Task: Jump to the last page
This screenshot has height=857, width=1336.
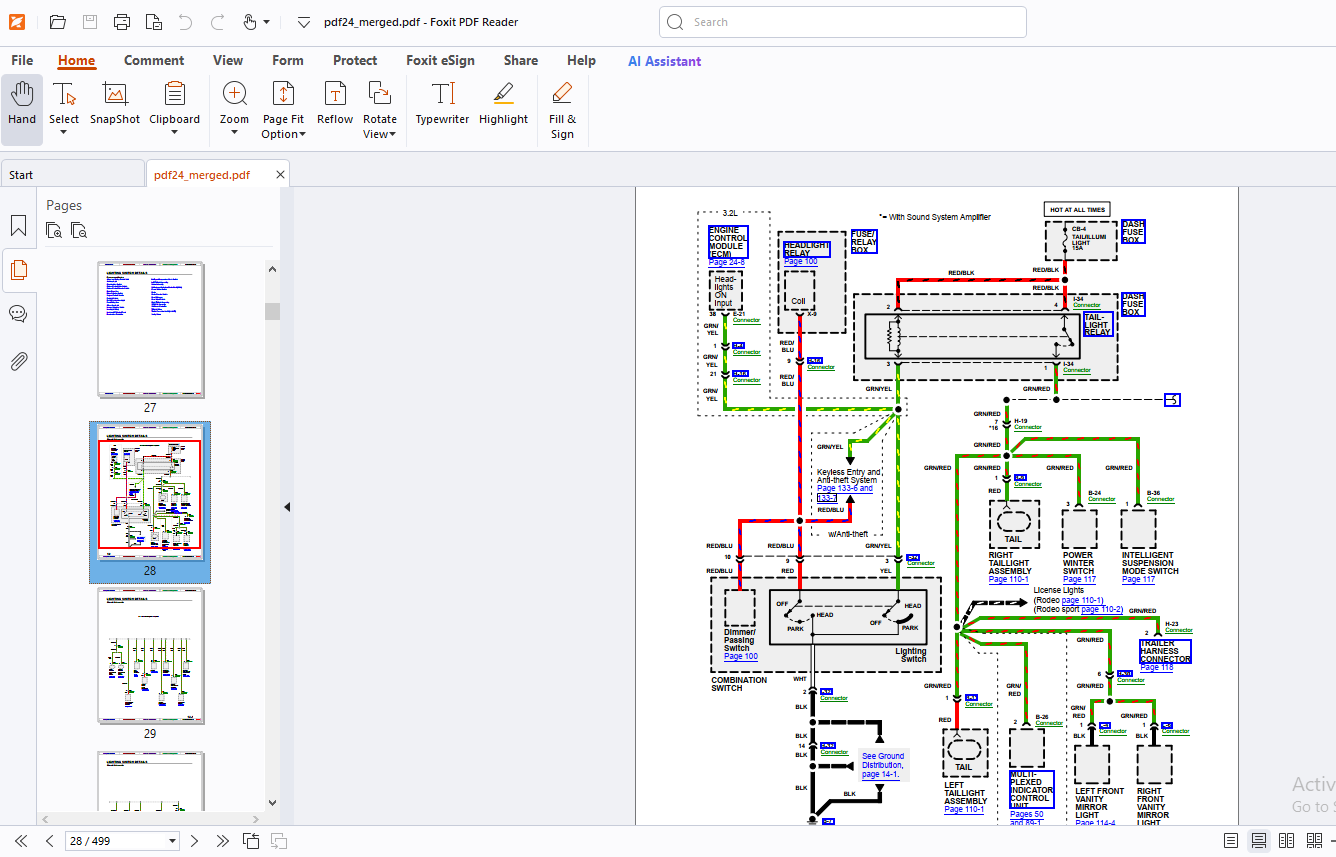Action: click(x=223, y=841)
